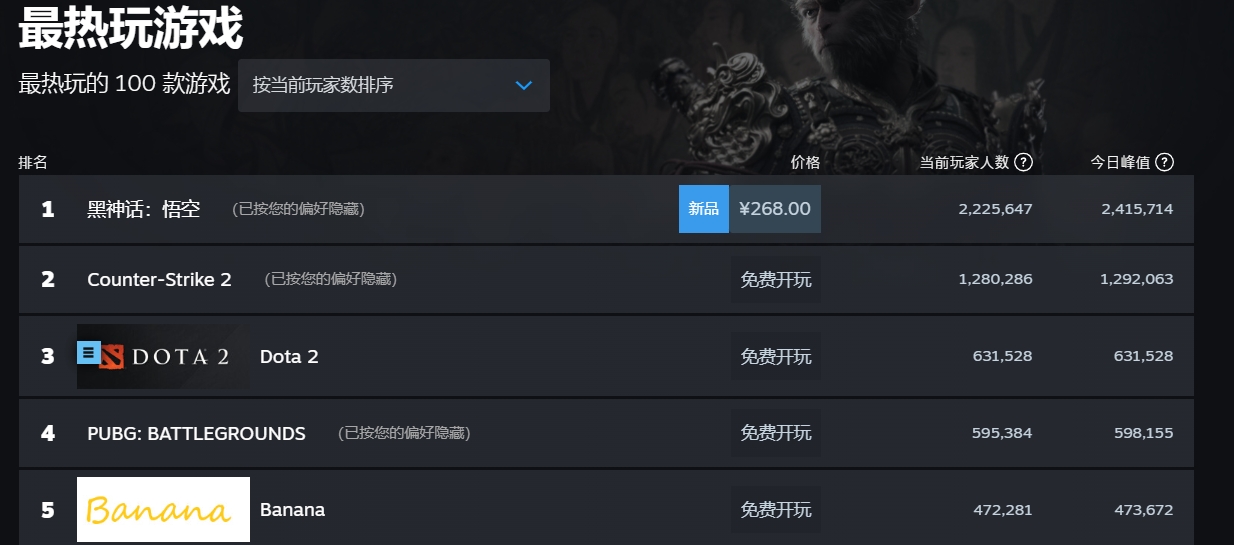Expand the 按当前玩家数排序 sort dropdown
The image size is (1234, 545).
point(394,85)
